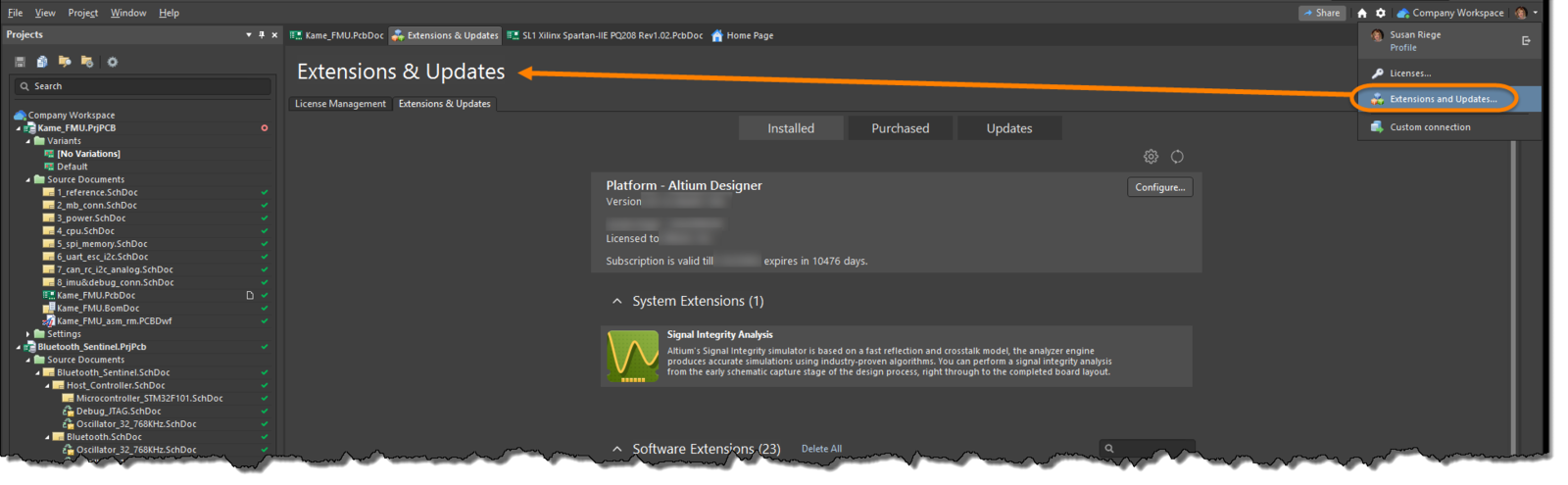Click the Projects panel settings gear icon
Screen dimensions: 1568x485
(113, 62)
